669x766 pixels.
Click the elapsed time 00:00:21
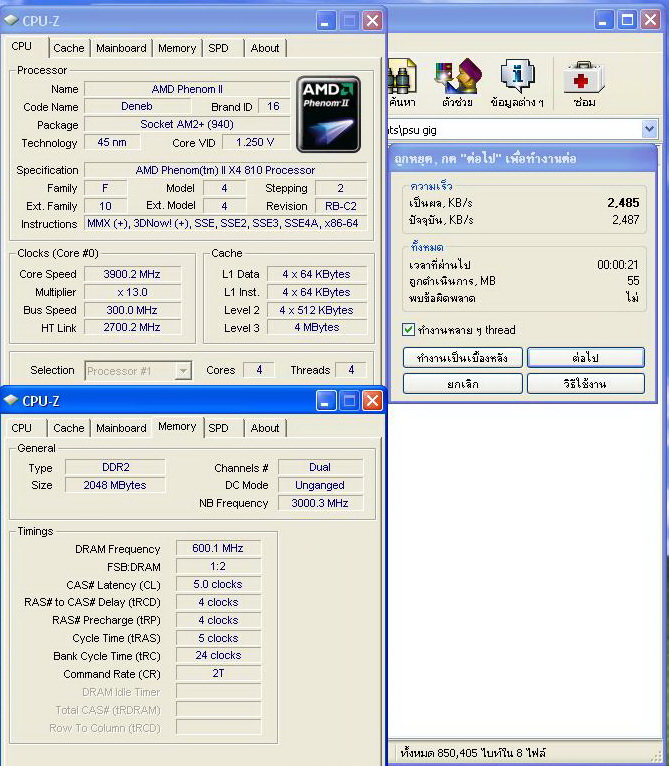click(618, 265)
